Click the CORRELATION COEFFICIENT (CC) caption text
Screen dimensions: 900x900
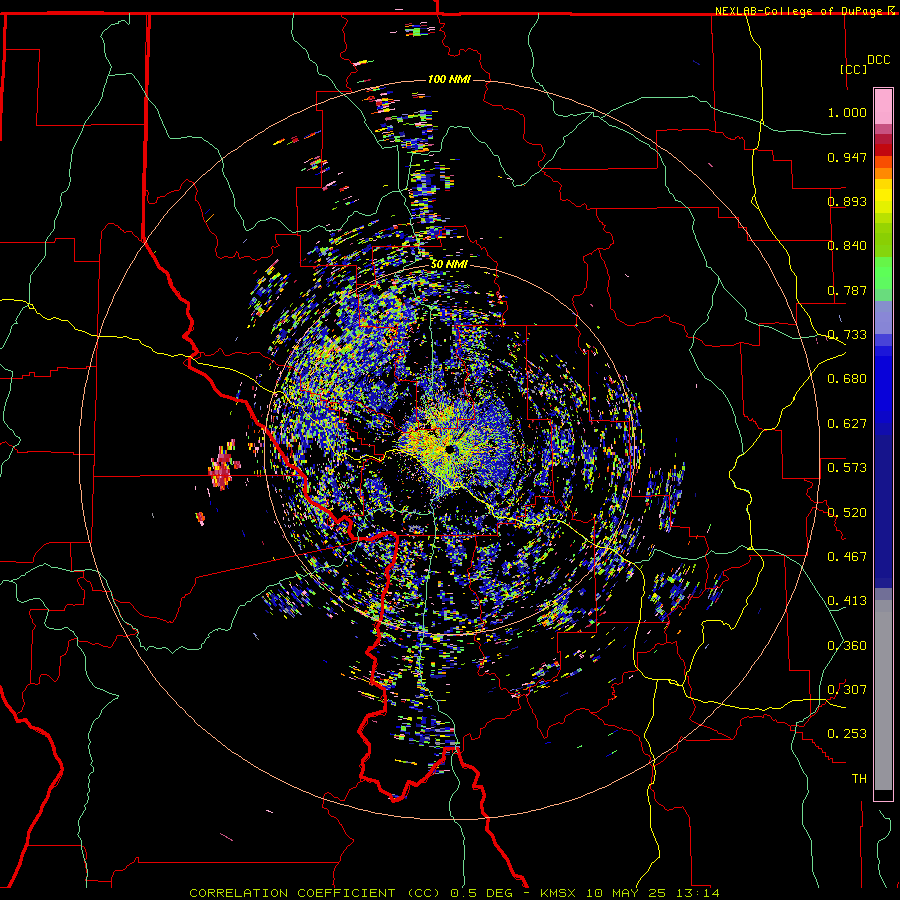[x=314, y=893]
